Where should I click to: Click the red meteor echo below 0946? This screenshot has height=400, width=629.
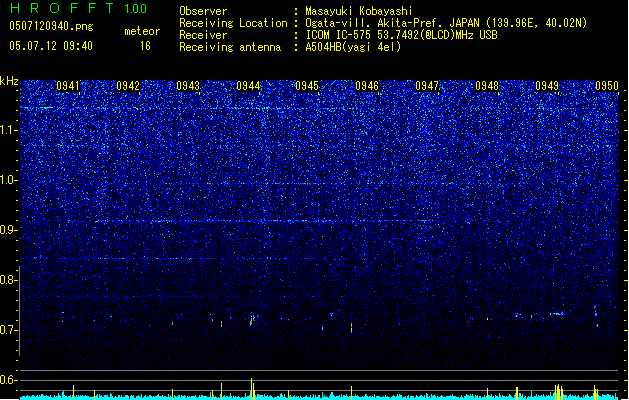point(351,327)
